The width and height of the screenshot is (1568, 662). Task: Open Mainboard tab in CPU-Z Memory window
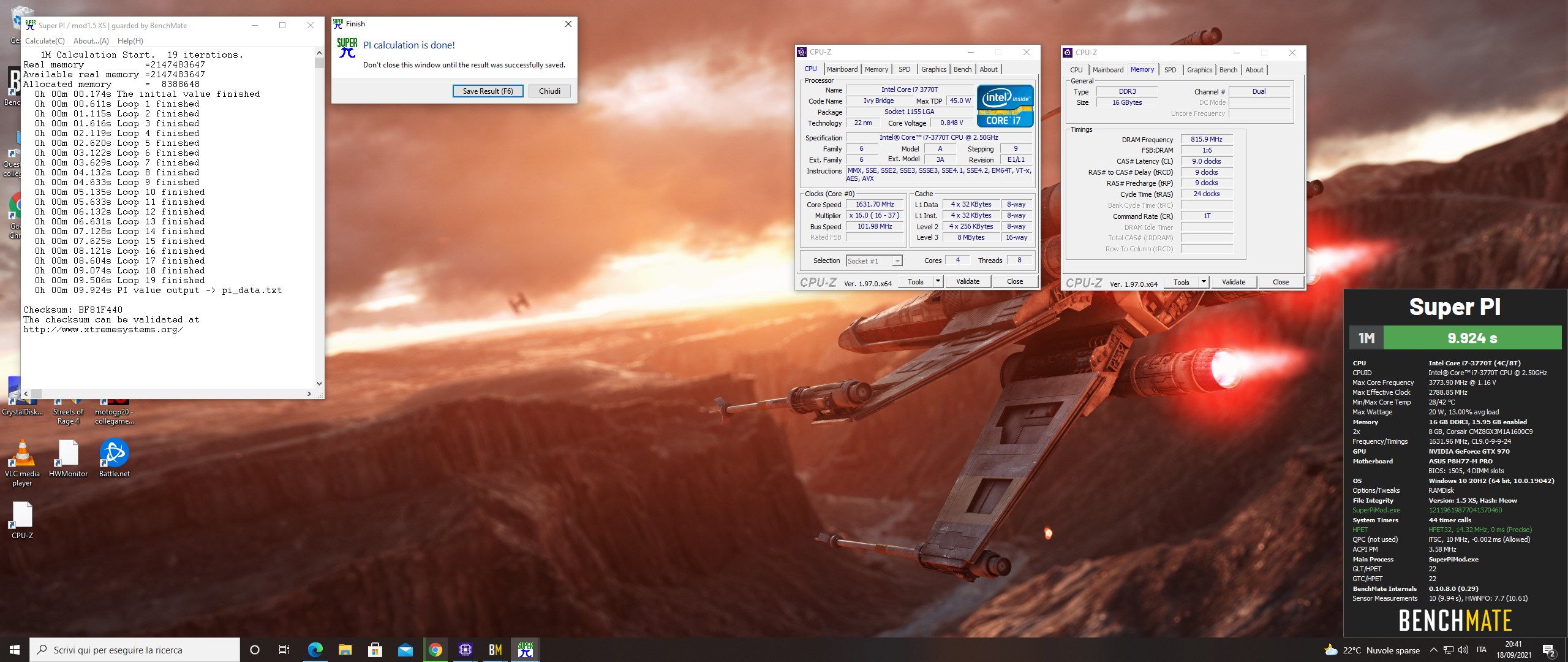pos(1108,70)
